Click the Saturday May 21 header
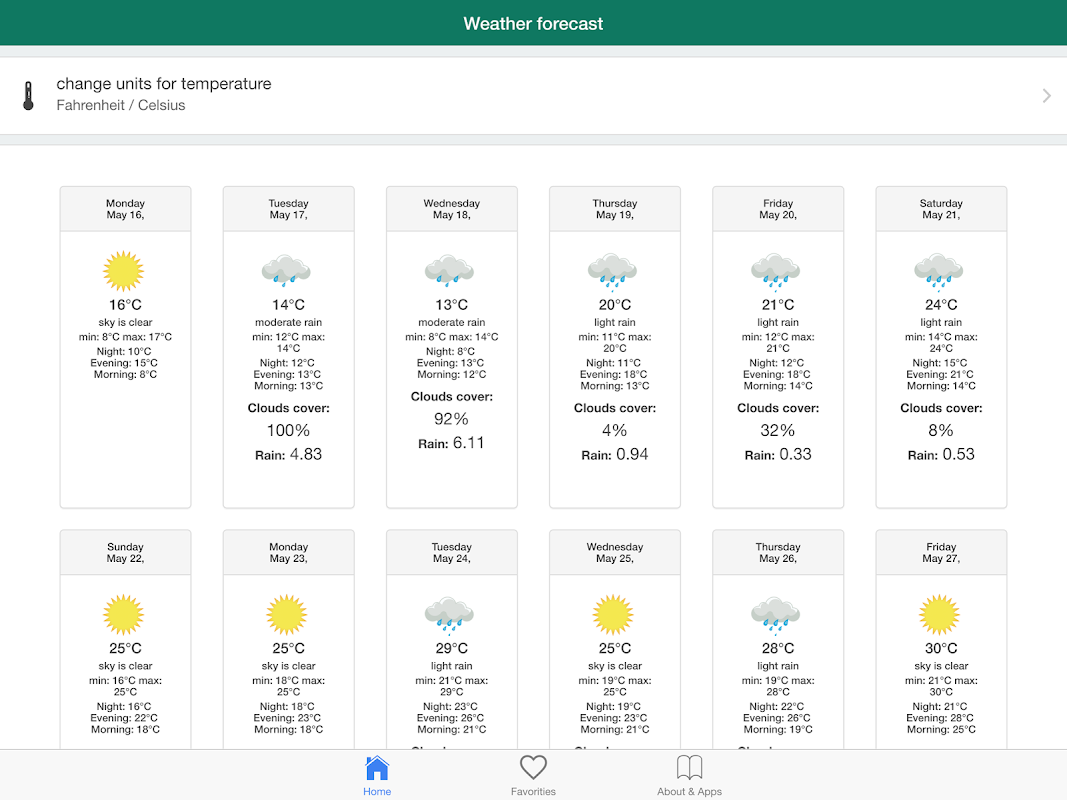This screenshot has height=800, width=1067. tap(941, 209)
